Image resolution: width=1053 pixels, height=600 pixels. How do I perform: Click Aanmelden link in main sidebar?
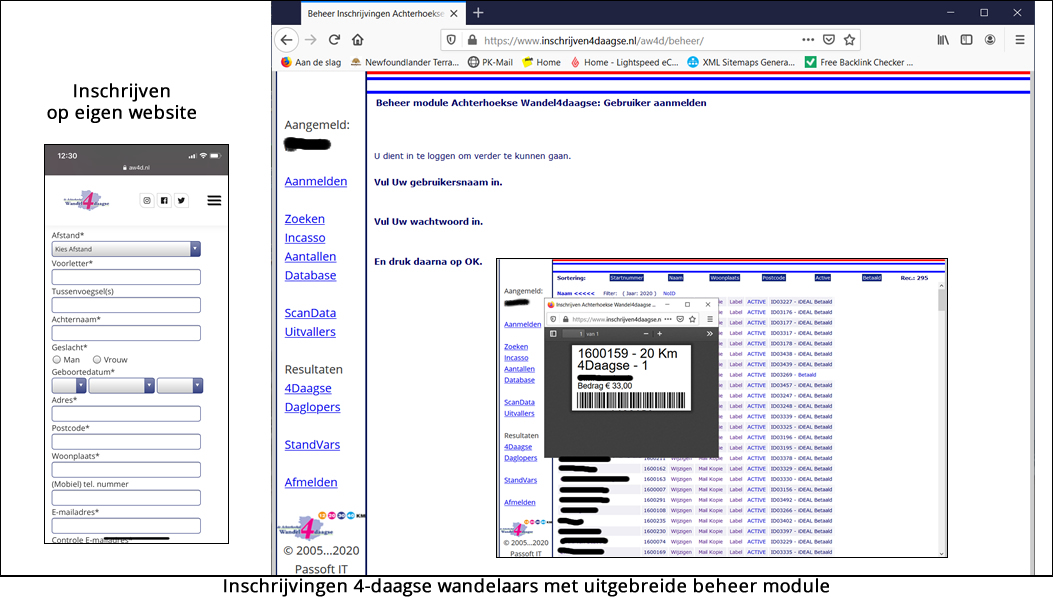pos(316,181)
